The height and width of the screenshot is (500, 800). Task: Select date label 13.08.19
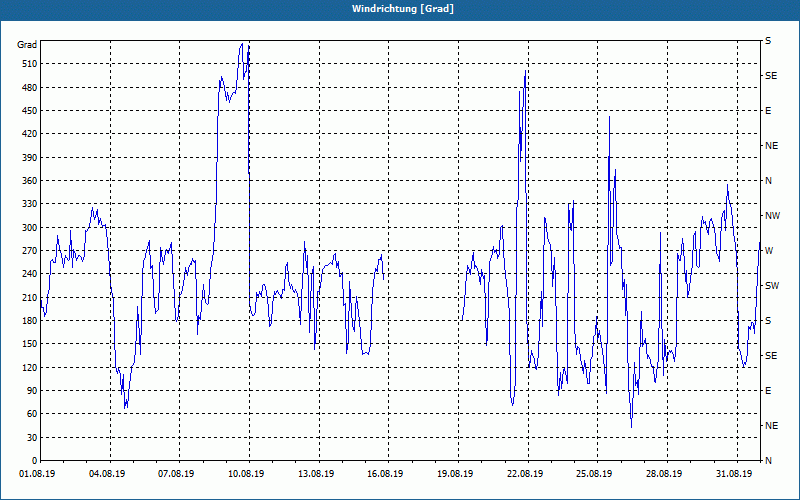click(316, 474)
